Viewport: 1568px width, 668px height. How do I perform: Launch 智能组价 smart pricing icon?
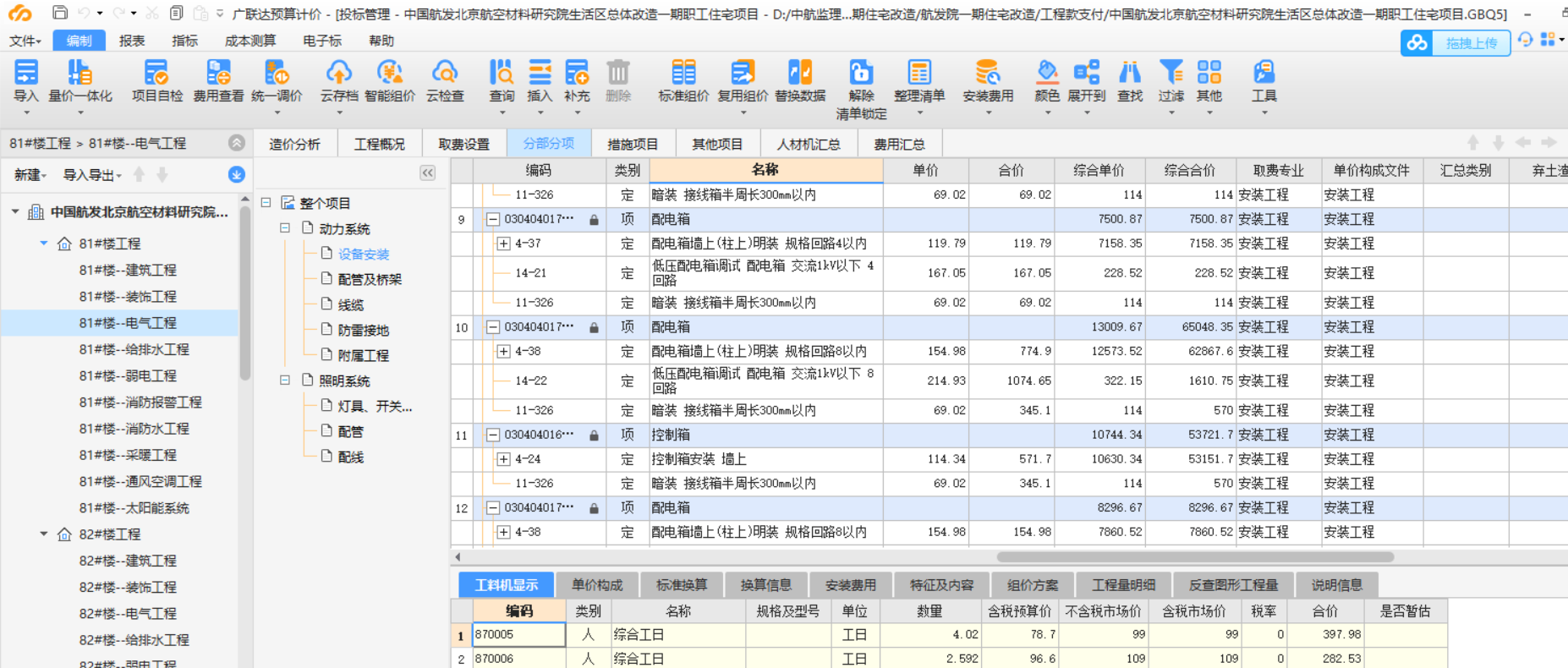coord(390,73)
